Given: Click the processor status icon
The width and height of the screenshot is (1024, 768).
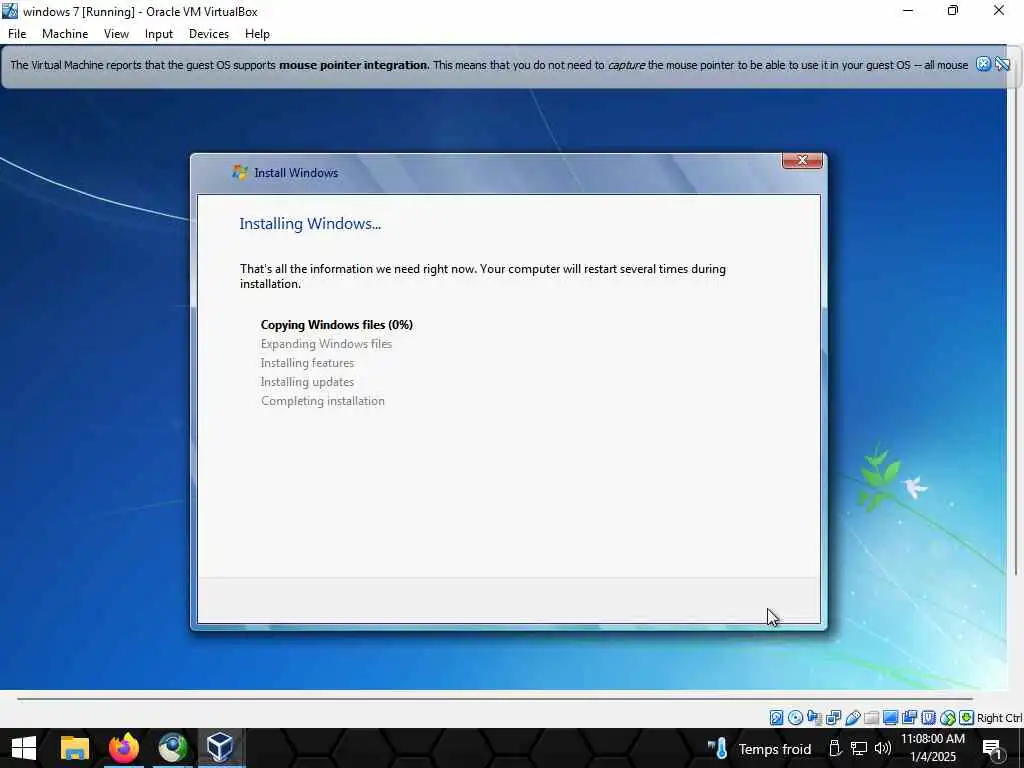Looking at the screenshot, I should [x=928, y=718].
